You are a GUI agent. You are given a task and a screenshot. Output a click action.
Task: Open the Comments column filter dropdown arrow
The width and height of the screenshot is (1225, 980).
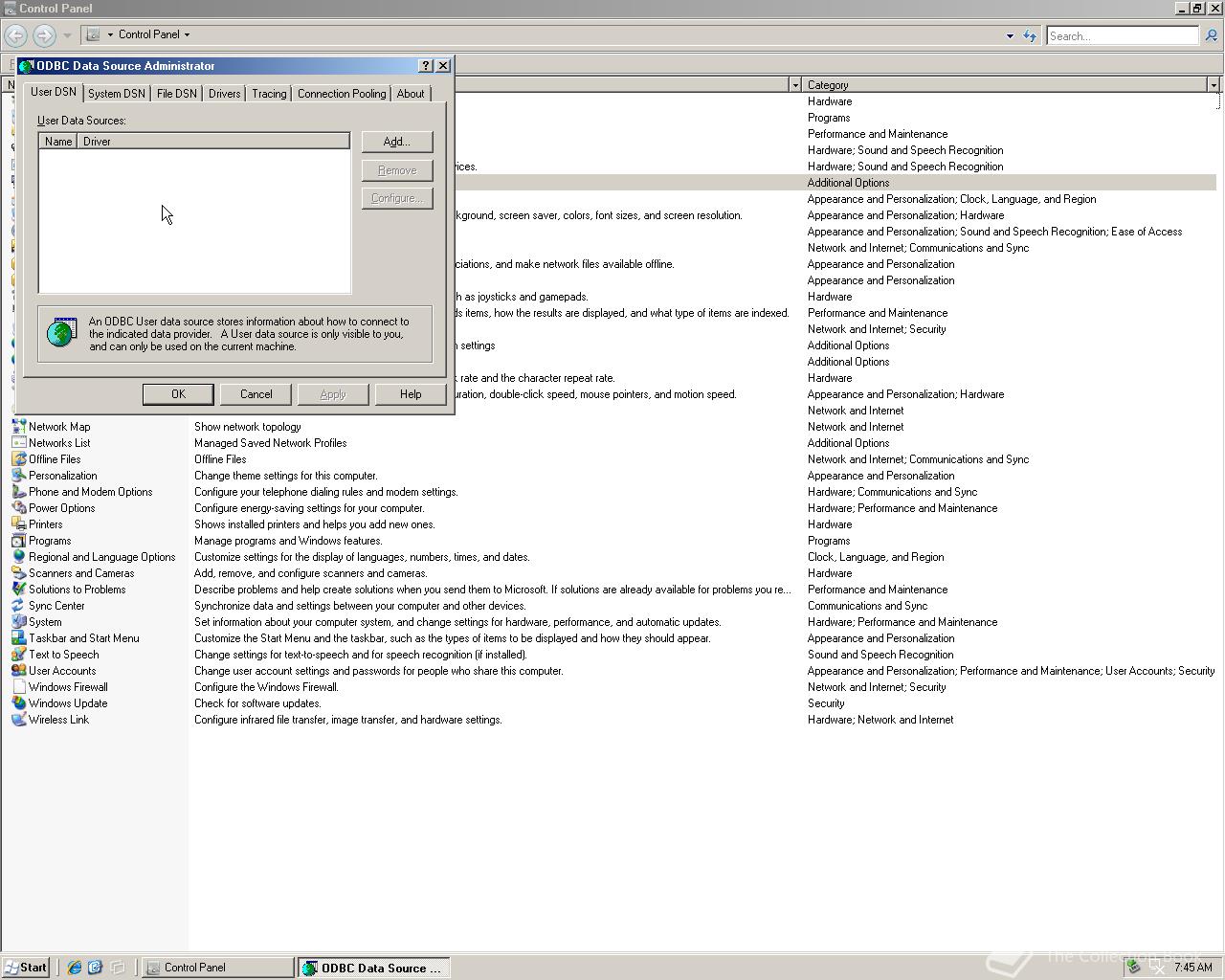(x=794, y=85)
